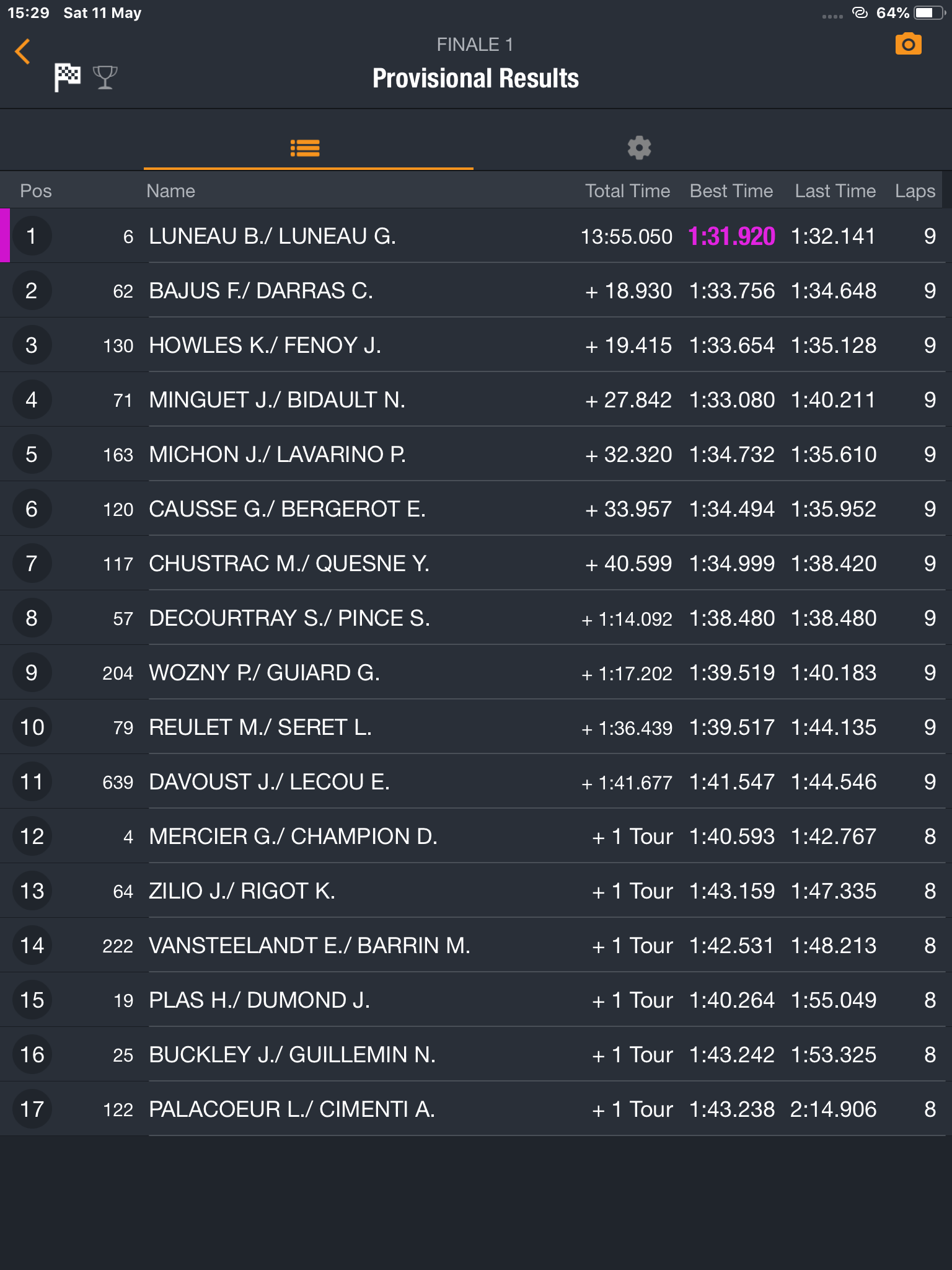
Task: Open the DECOURTRAY S./ PINCE S. row
Action: (x=476, y=618)
